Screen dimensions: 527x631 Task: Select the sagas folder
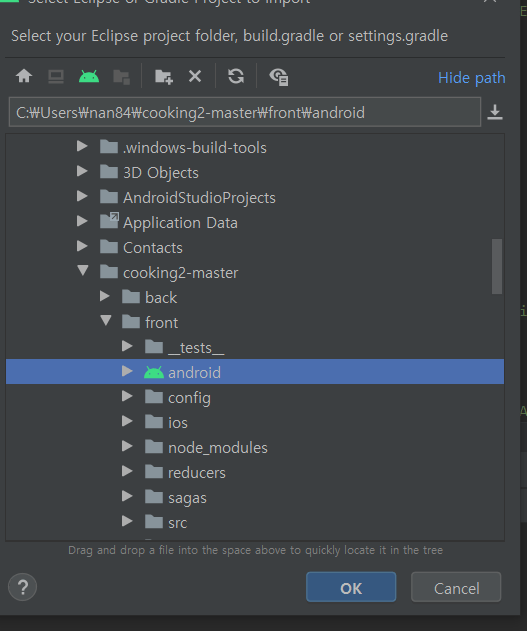point(255,497)
